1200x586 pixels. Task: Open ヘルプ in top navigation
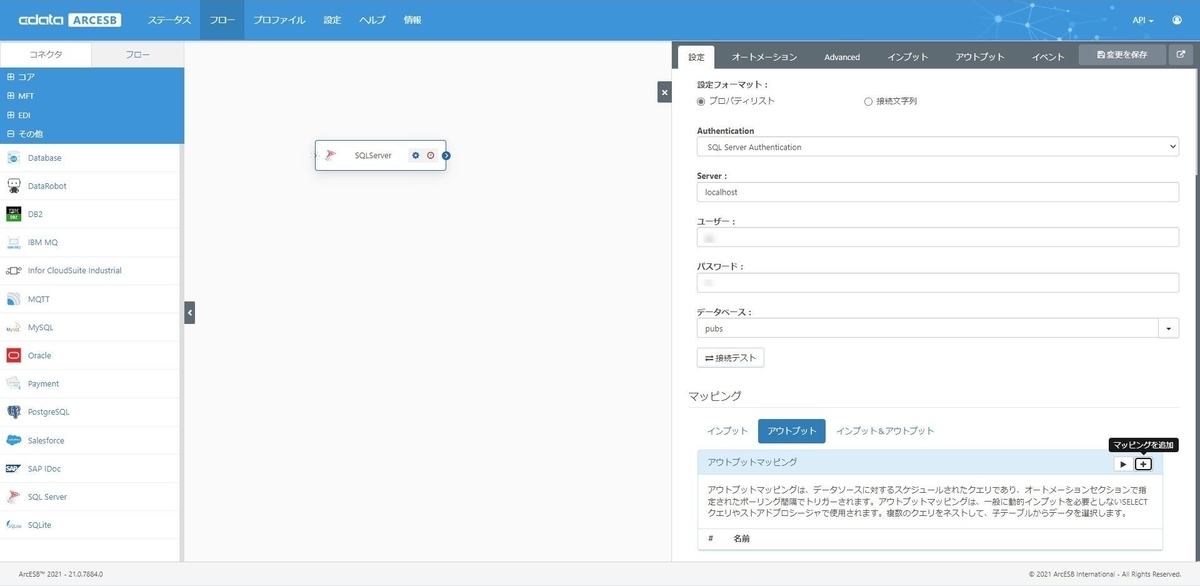(372, 20)
